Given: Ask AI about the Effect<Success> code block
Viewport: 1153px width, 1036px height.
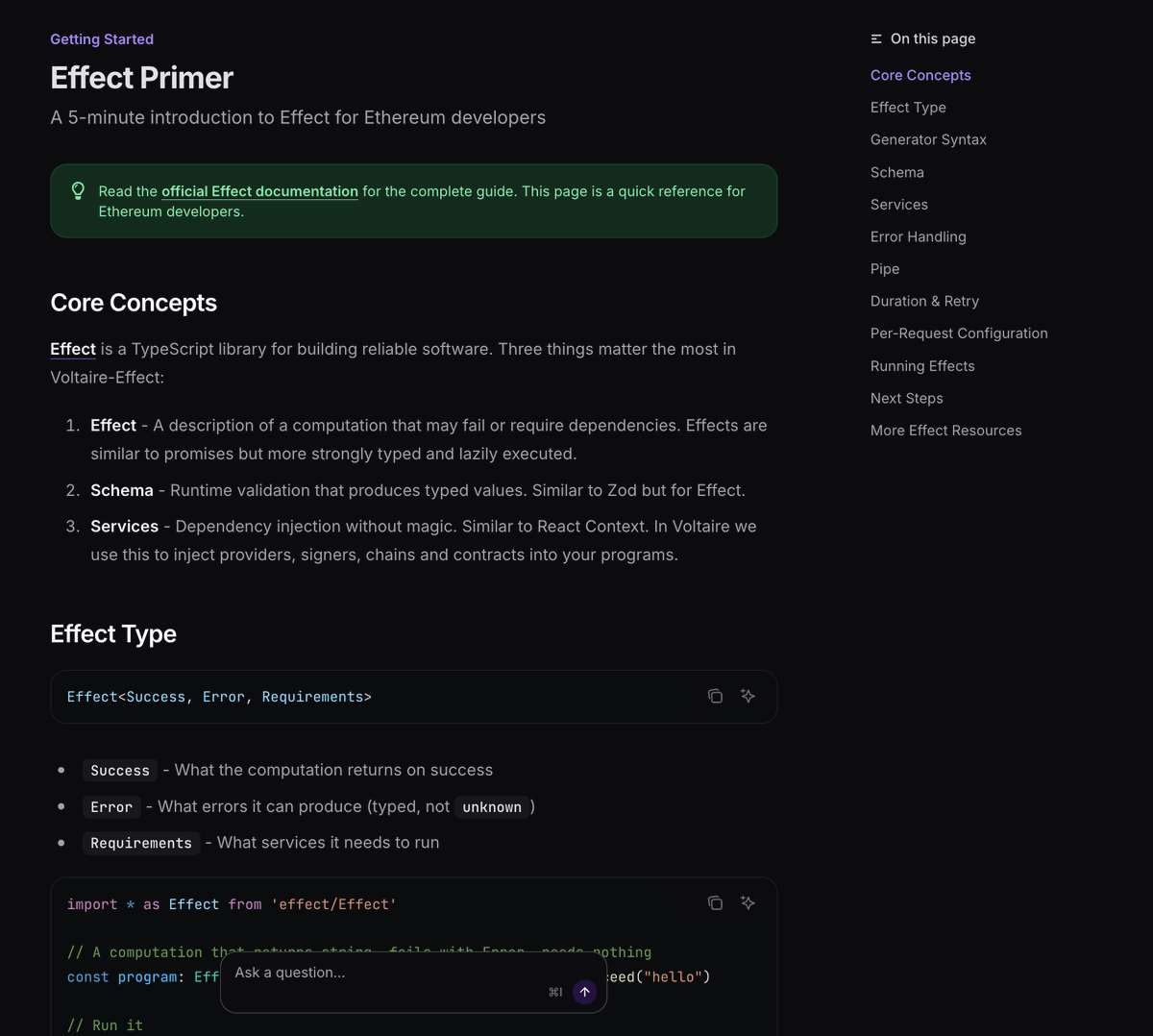Looking at the screenshot, I should (748, 696).
